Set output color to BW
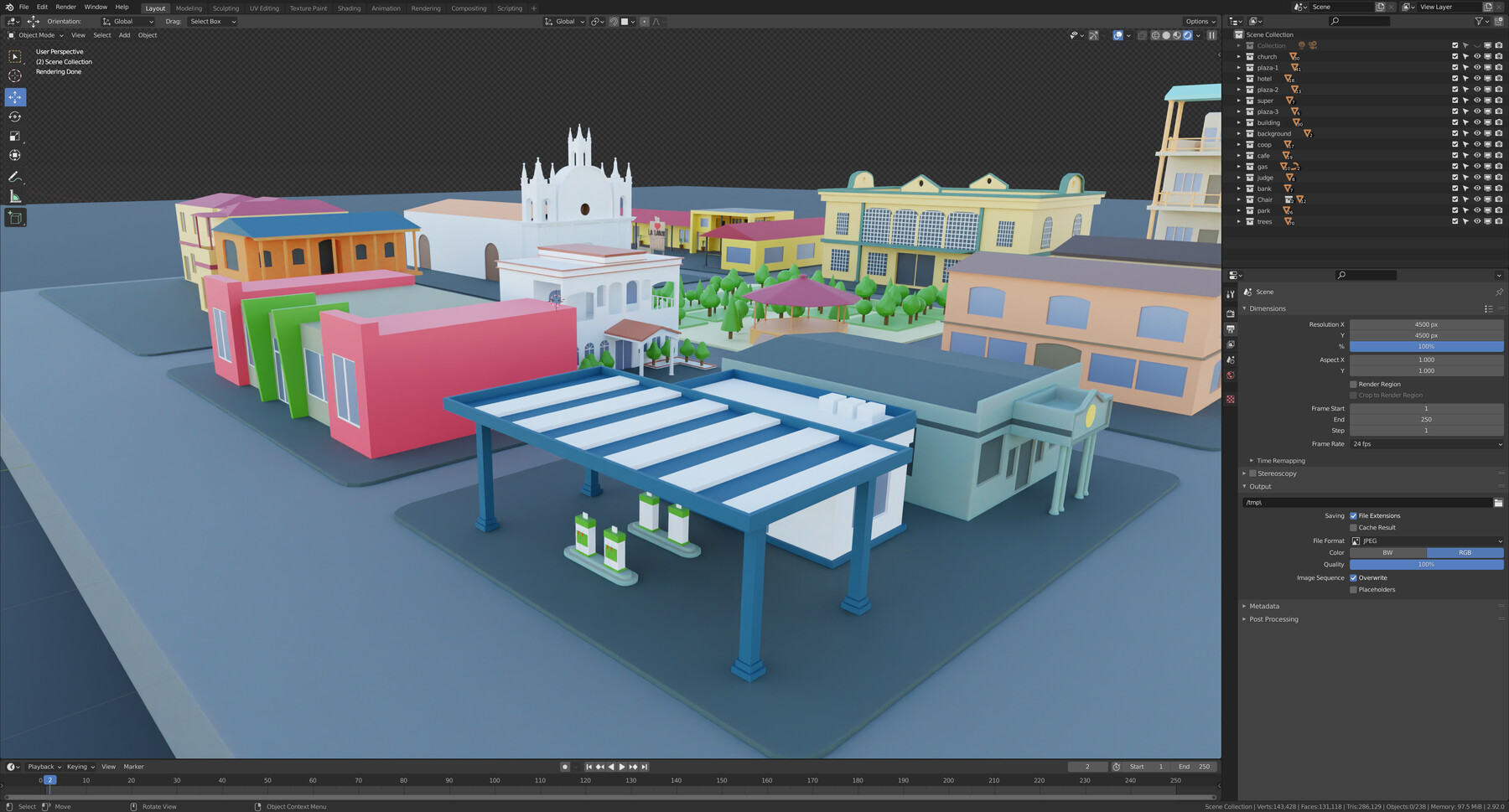 1387,552
